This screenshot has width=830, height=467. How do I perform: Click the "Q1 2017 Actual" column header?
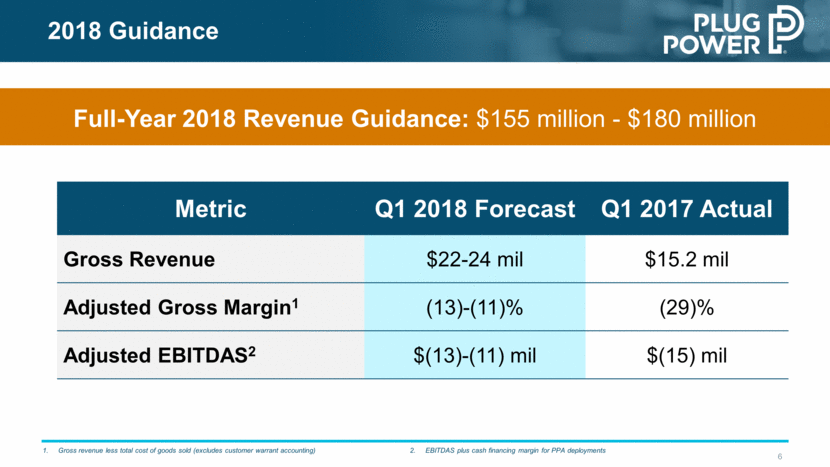(x=687, y=209)
